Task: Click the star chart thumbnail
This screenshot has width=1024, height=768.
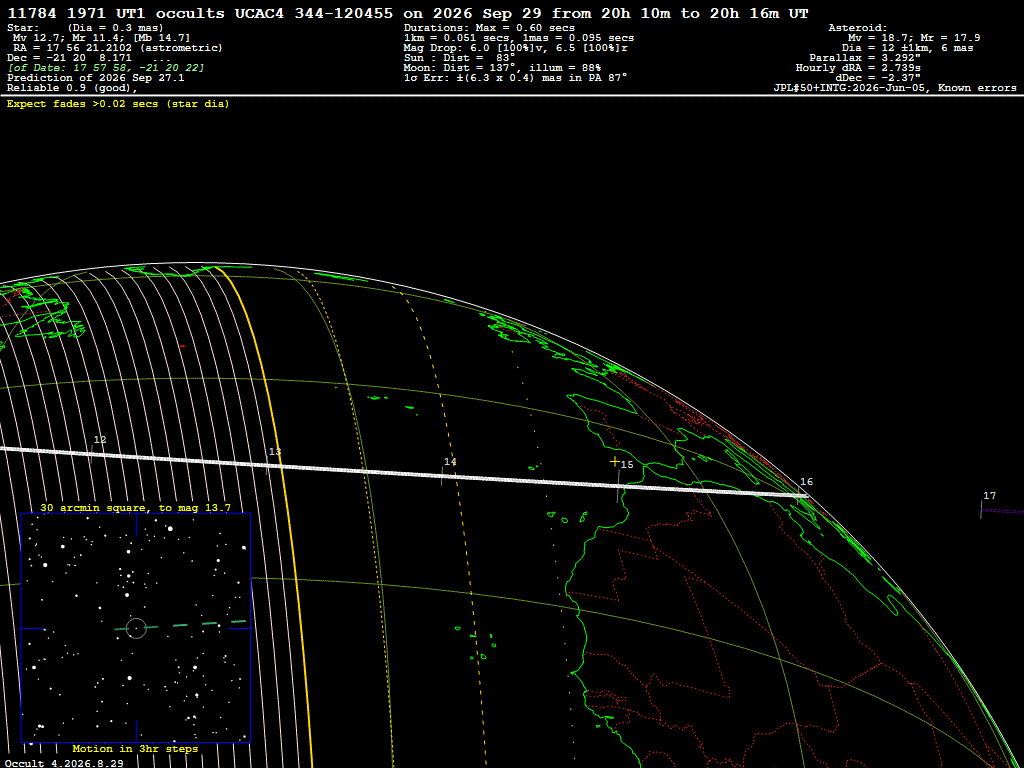Action: 136,628
